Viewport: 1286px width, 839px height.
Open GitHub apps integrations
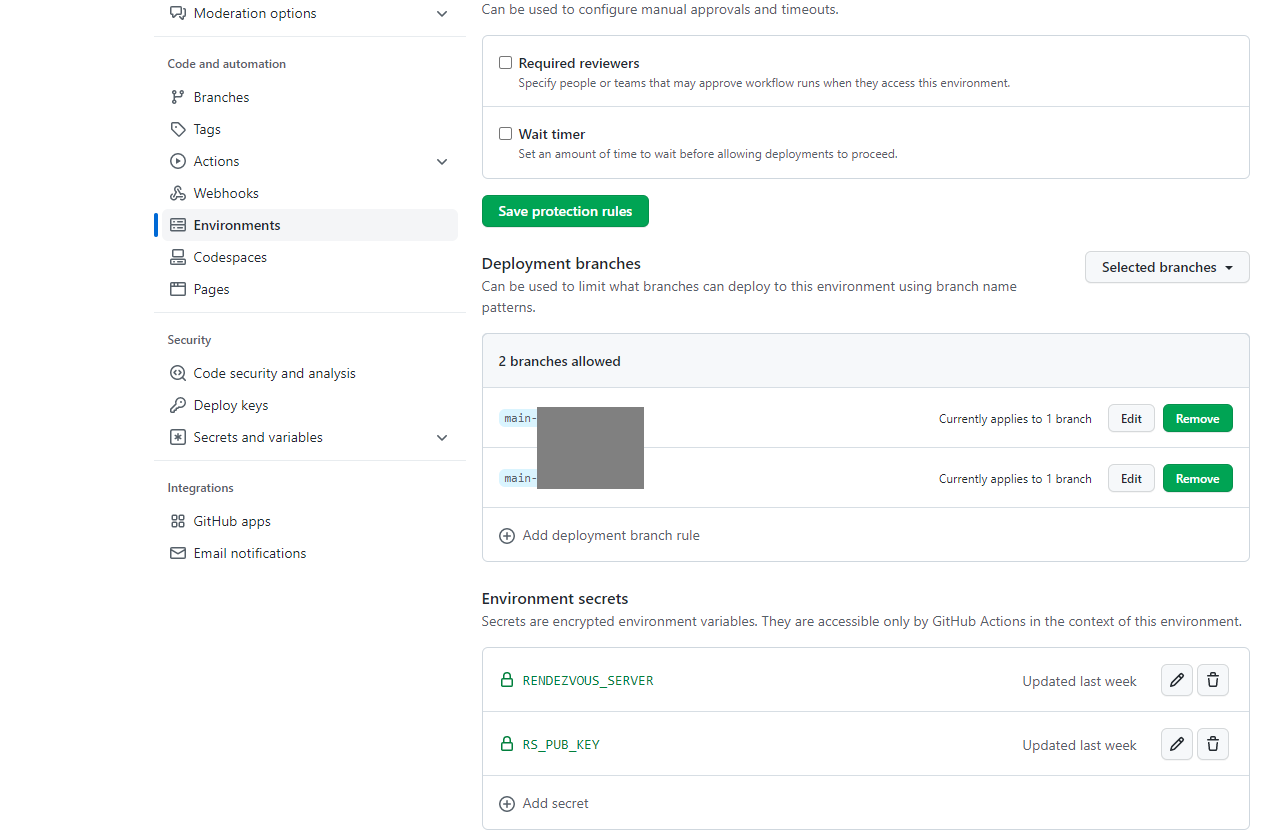click(x=231, y=521)
